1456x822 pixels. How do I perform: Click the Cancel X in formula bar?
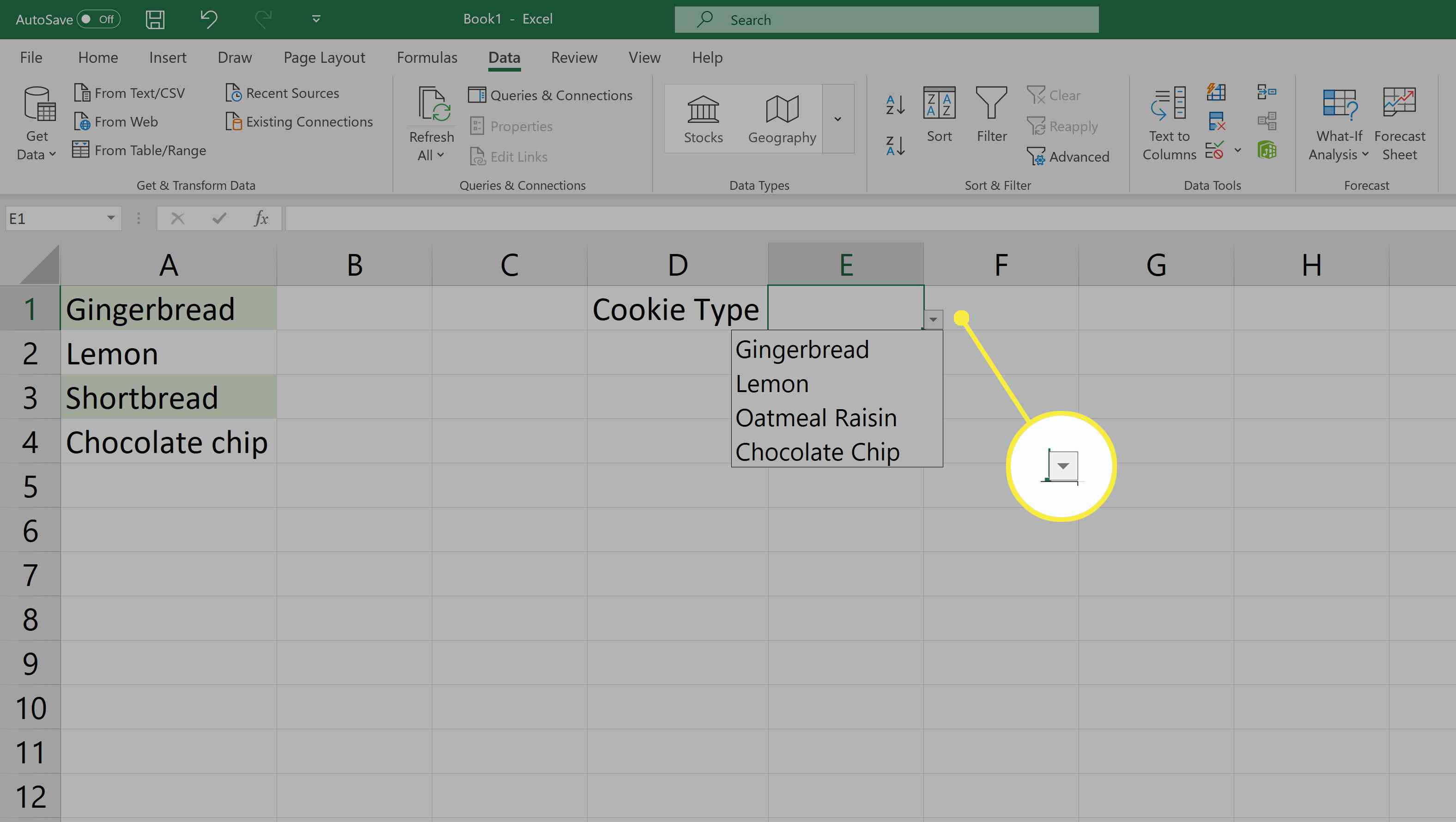point(177,218)
